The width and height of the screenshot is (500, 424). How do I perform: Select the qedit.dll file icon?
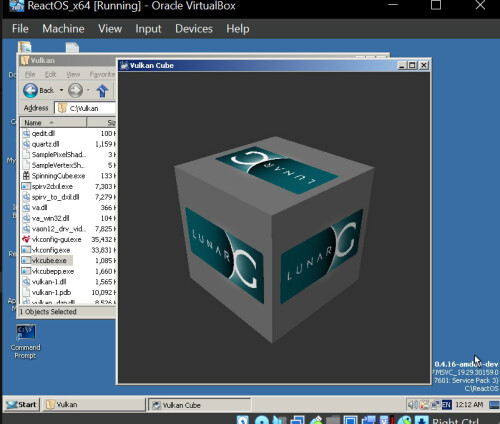(26, 133)
